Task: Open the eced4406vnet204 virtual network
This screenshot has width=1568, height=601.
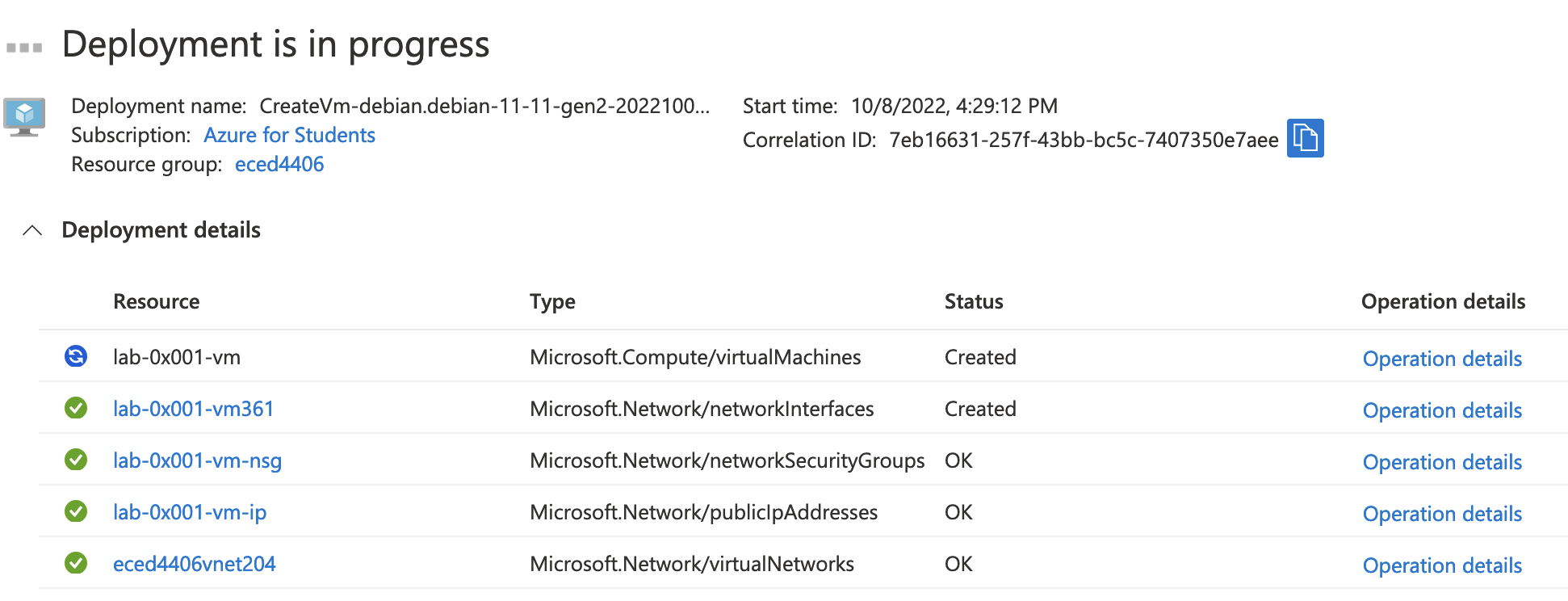Action: 194,564
